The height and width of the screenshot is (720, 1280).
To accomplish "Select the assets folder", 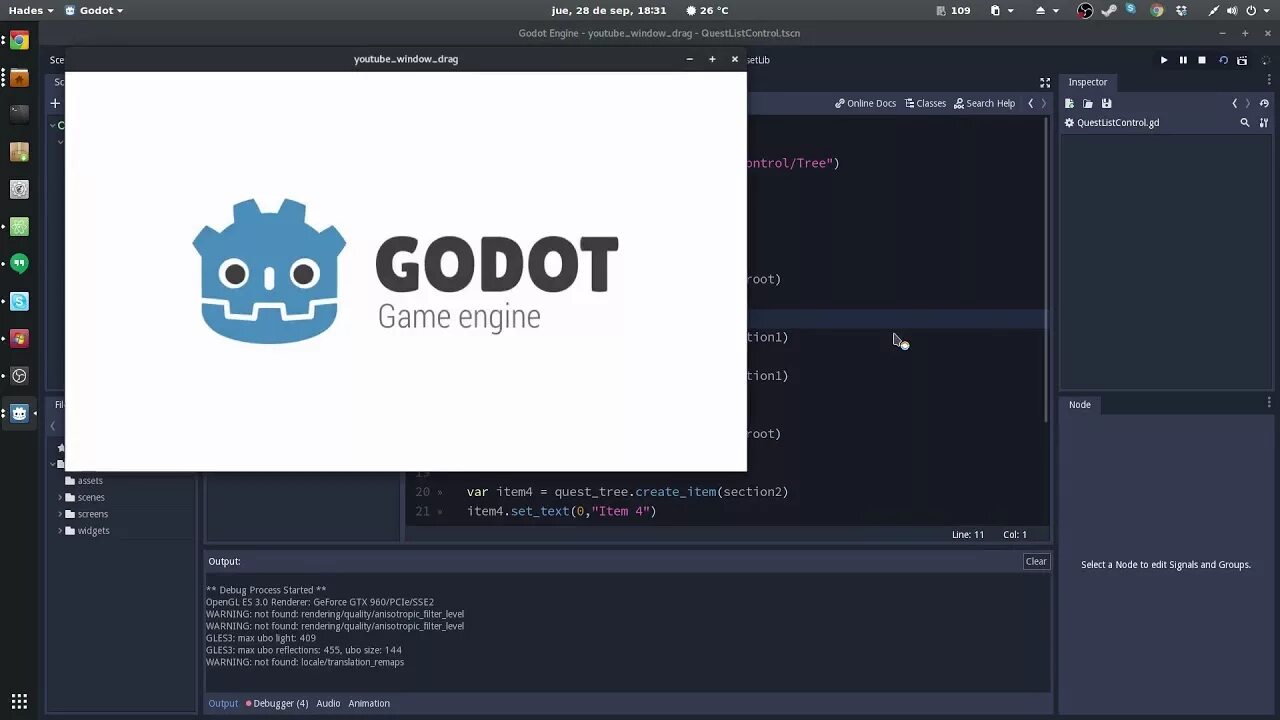I will 90,480.
